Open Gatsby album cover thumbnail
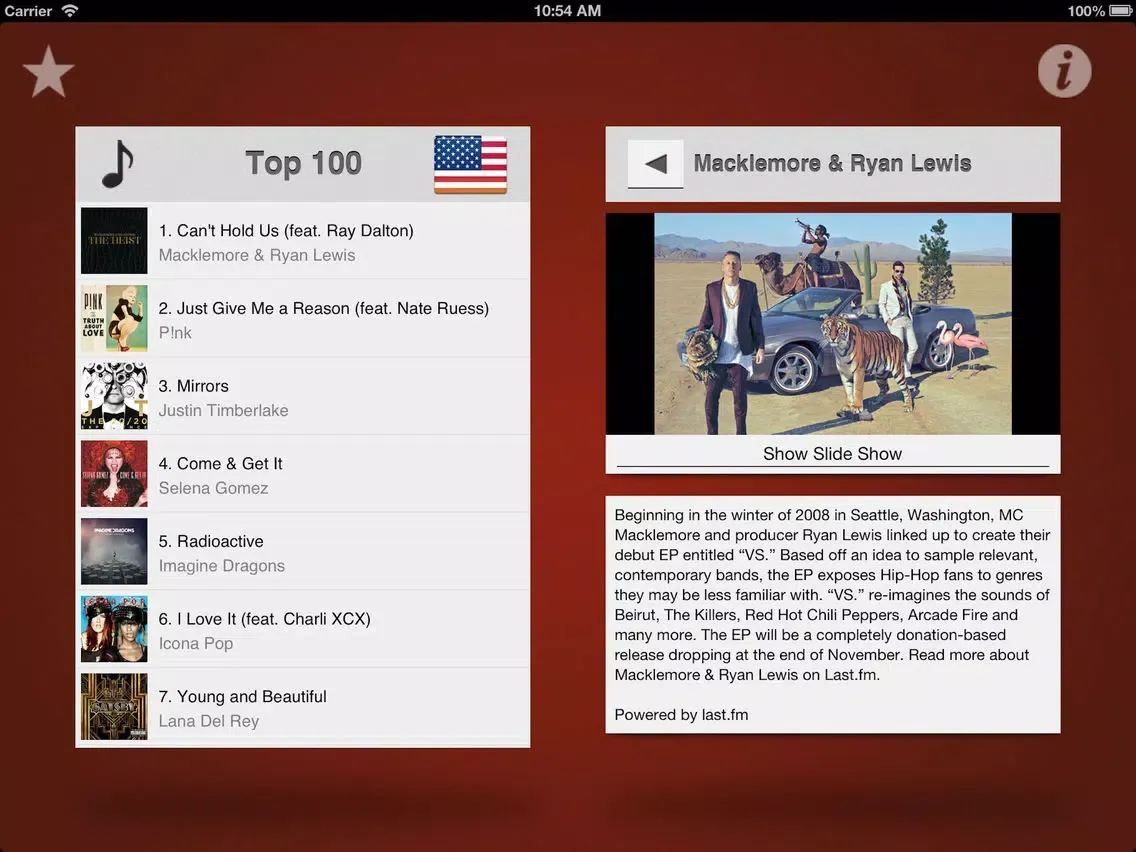1136x852 pixels. 114,706
